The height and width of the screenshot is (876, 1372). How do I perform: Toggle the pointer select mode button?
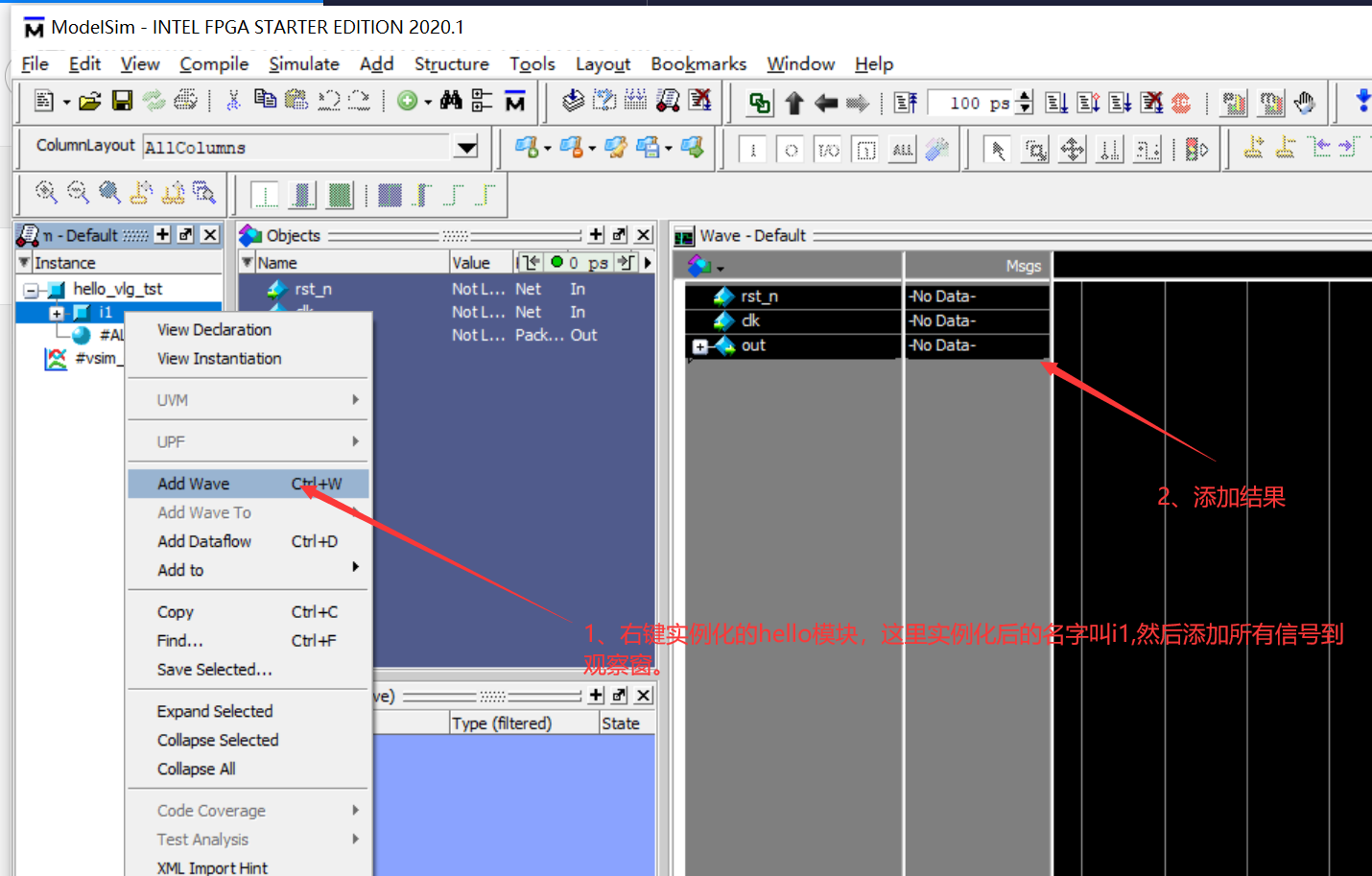pos(997,150)
